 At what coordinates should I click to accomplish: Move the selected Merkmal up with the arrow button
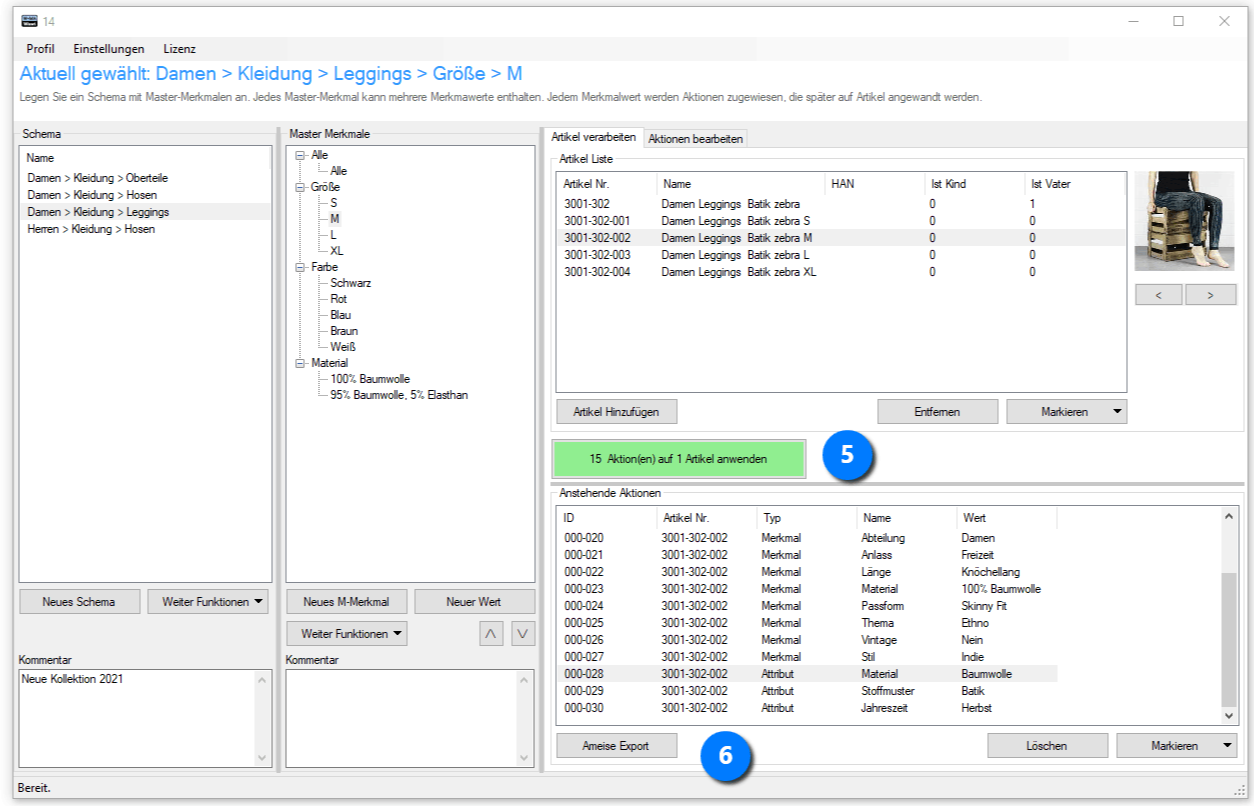pyautogui.click(x=491, y=634)
